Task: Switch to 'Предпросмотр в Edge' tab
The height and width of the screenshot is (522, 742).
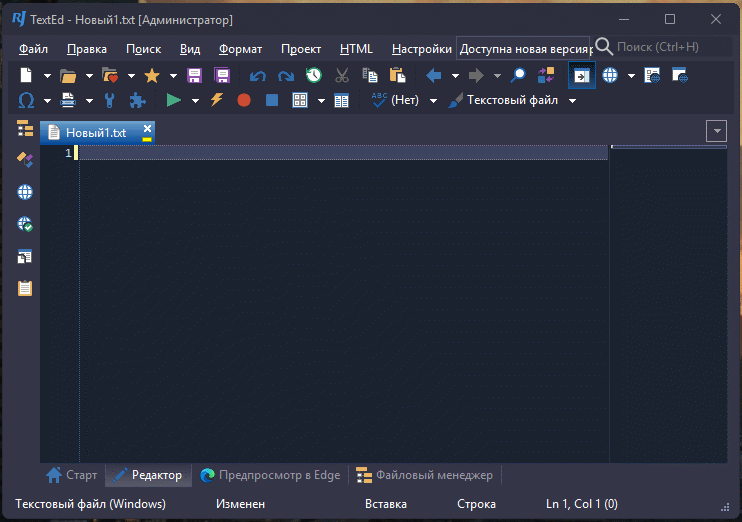Action: tap(270, 475)
